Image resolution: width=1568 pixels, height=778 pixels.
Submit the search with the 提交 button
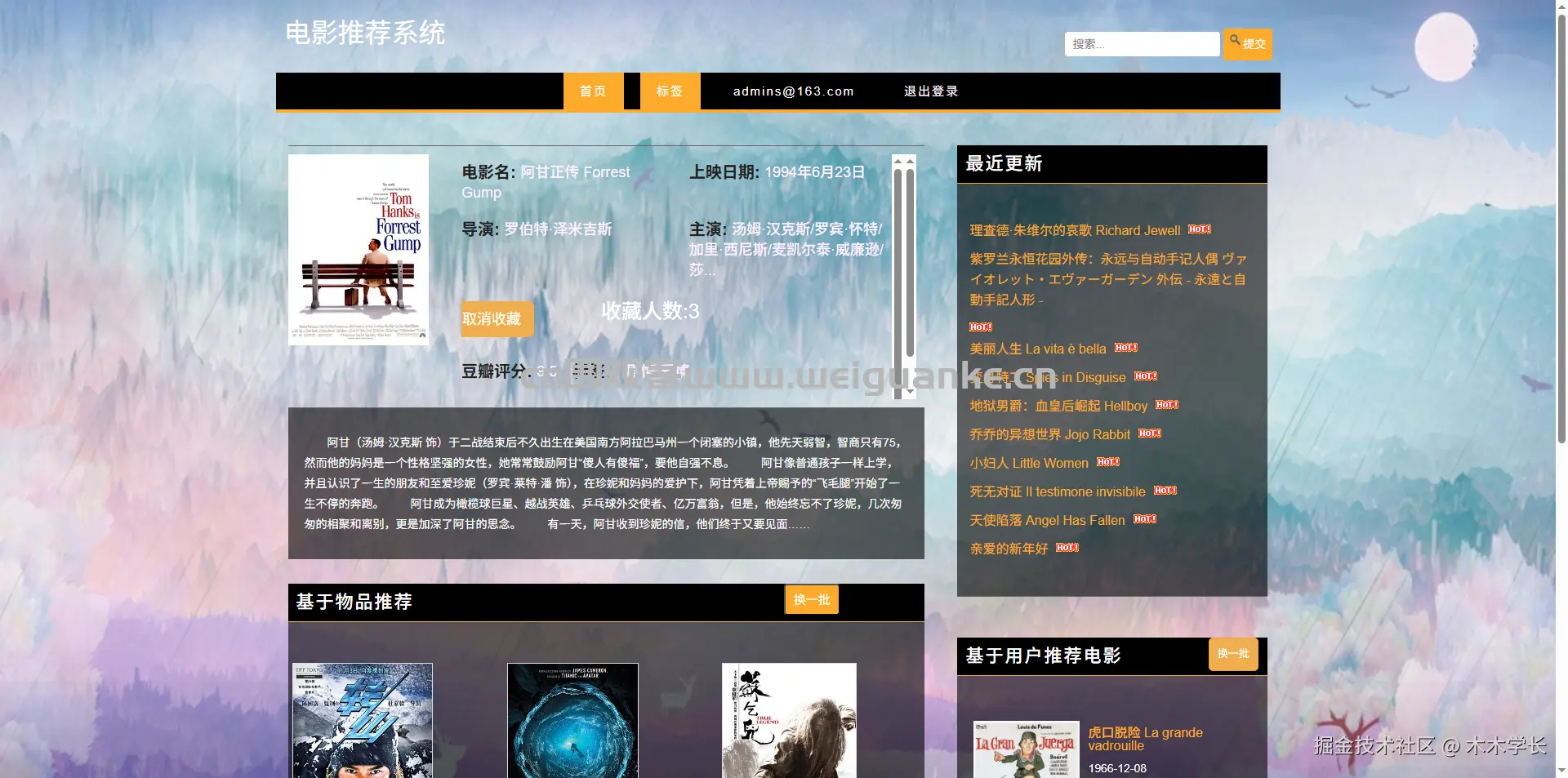(1248, 44)
